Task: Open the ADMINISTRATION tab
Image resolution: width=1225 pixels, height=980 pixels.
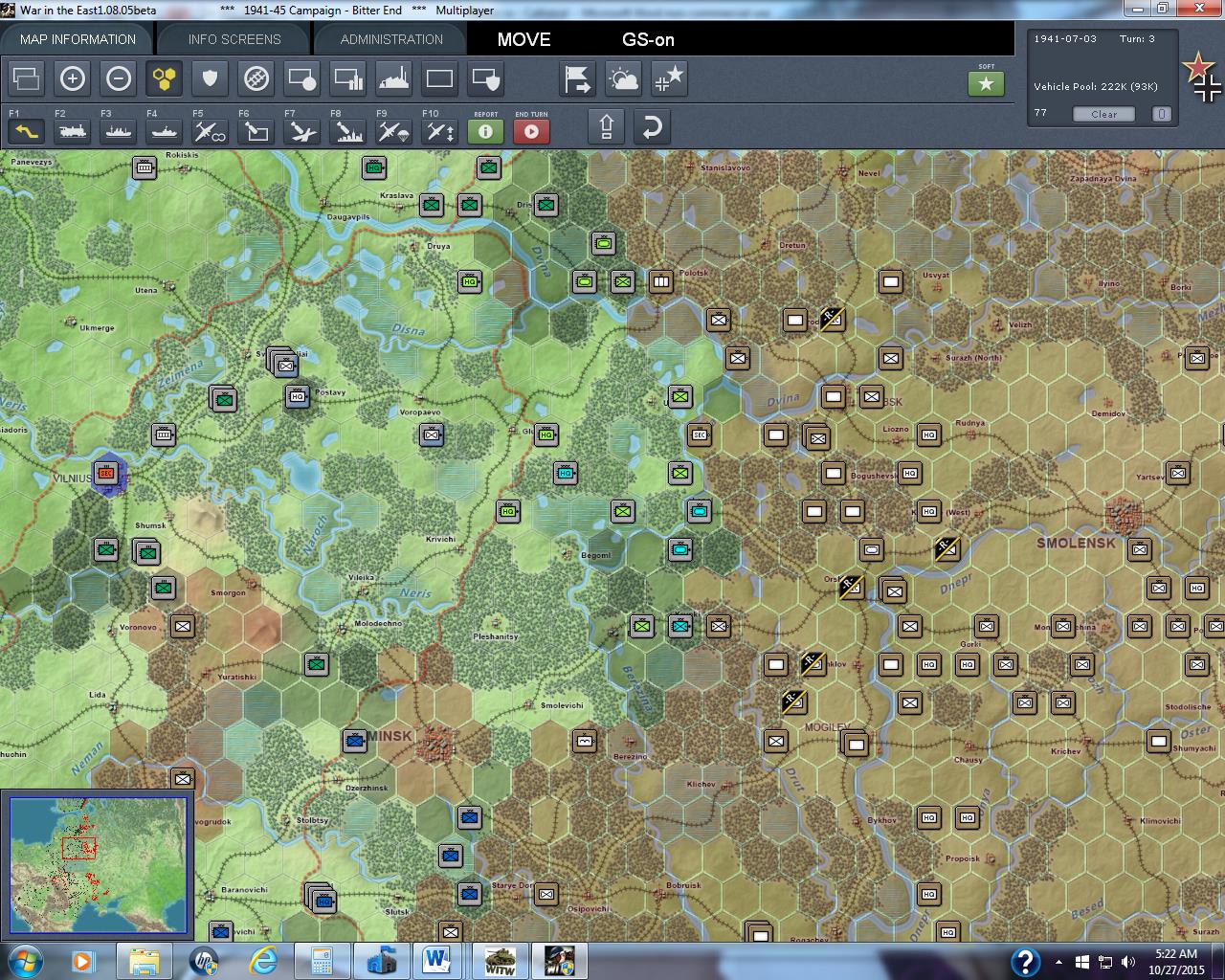Action: tap(391, 39)
